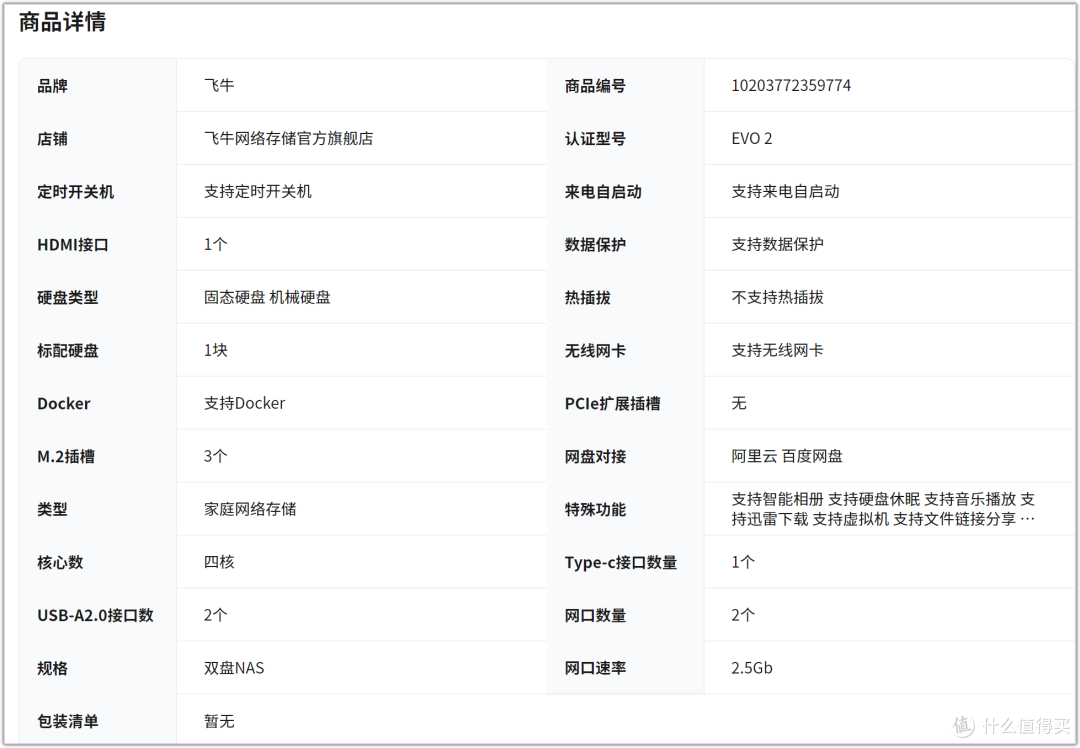Image resolution: width=1080 pixels, height=748 pixels.
Task: Click the 商品详情 heading
Action: coord(62,22)
